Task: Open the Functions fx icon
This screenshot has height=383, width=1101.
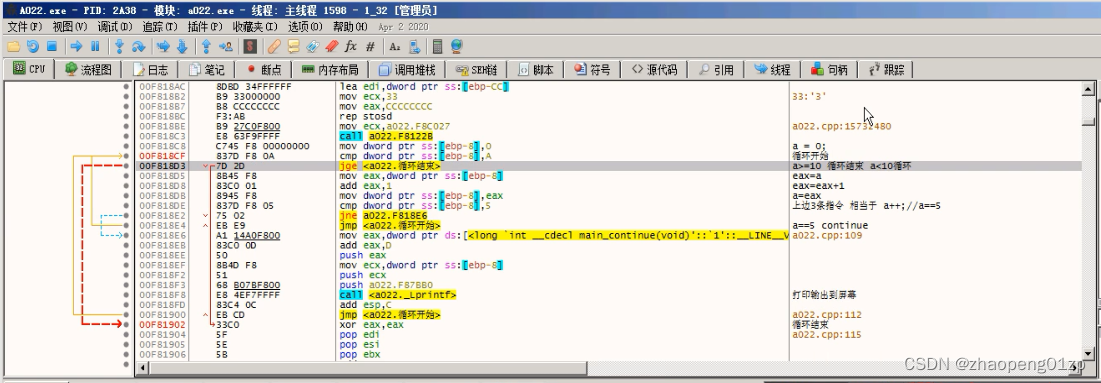Action: click(350, 47)
